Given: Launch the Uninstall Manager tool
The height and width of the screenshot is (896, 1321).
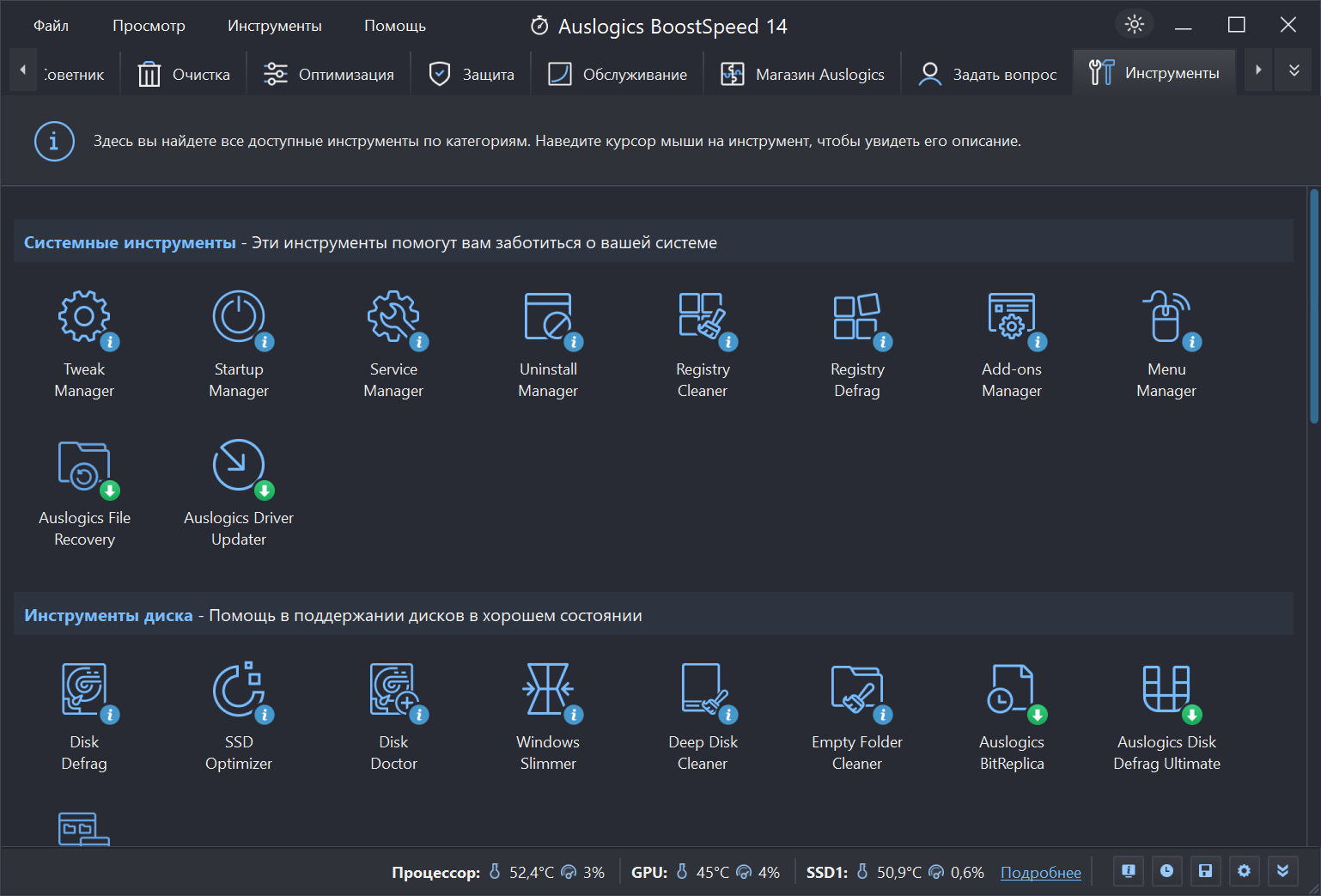Looking at the screenshot, I should (548, 344).
